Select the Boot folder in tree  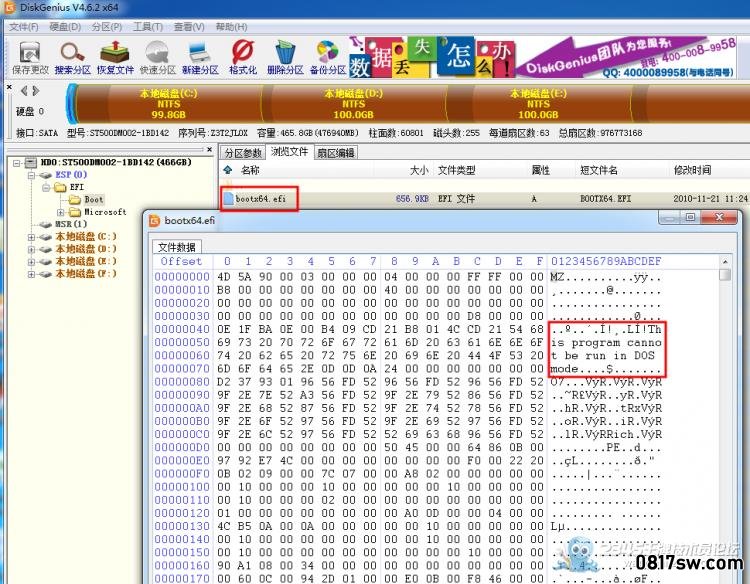(x=93, y=199)
